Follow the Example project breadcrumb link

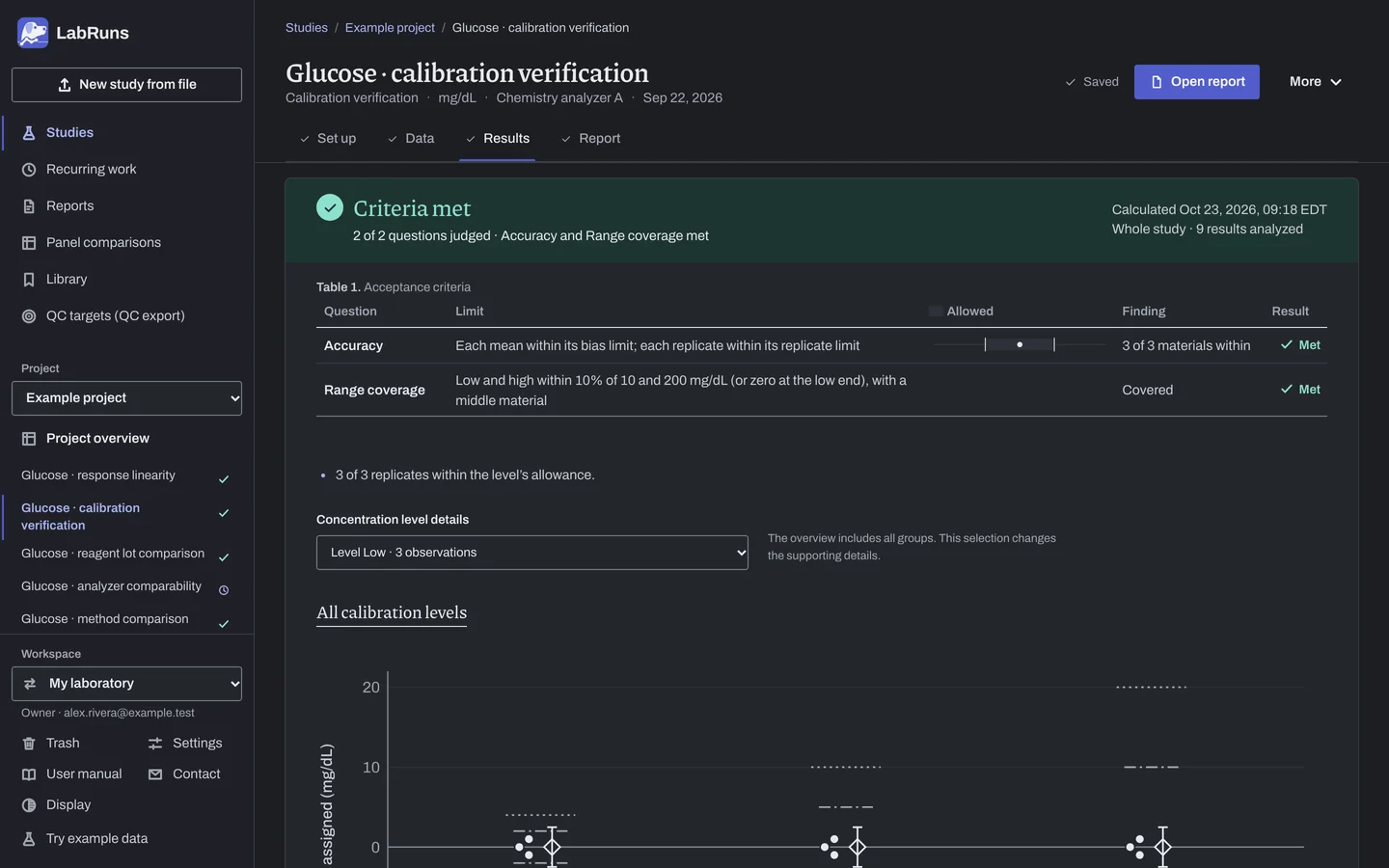(390, 28)
